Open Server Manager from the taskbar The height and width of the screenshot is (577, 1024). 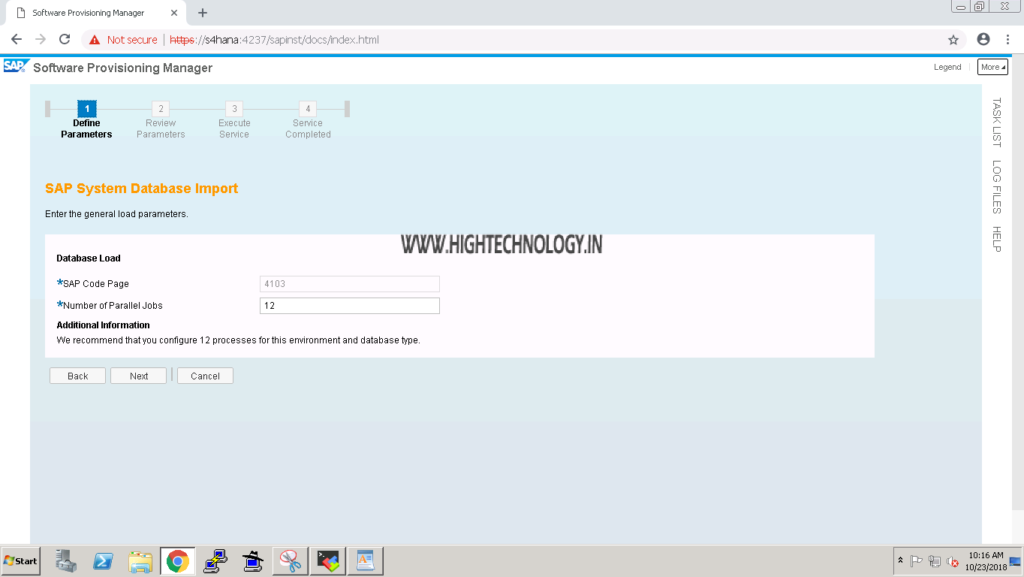(65, 561)
